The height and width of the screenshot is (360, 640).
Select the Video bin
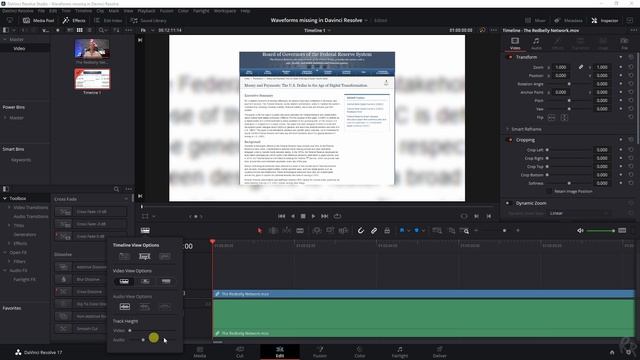[x=19, y=49]
